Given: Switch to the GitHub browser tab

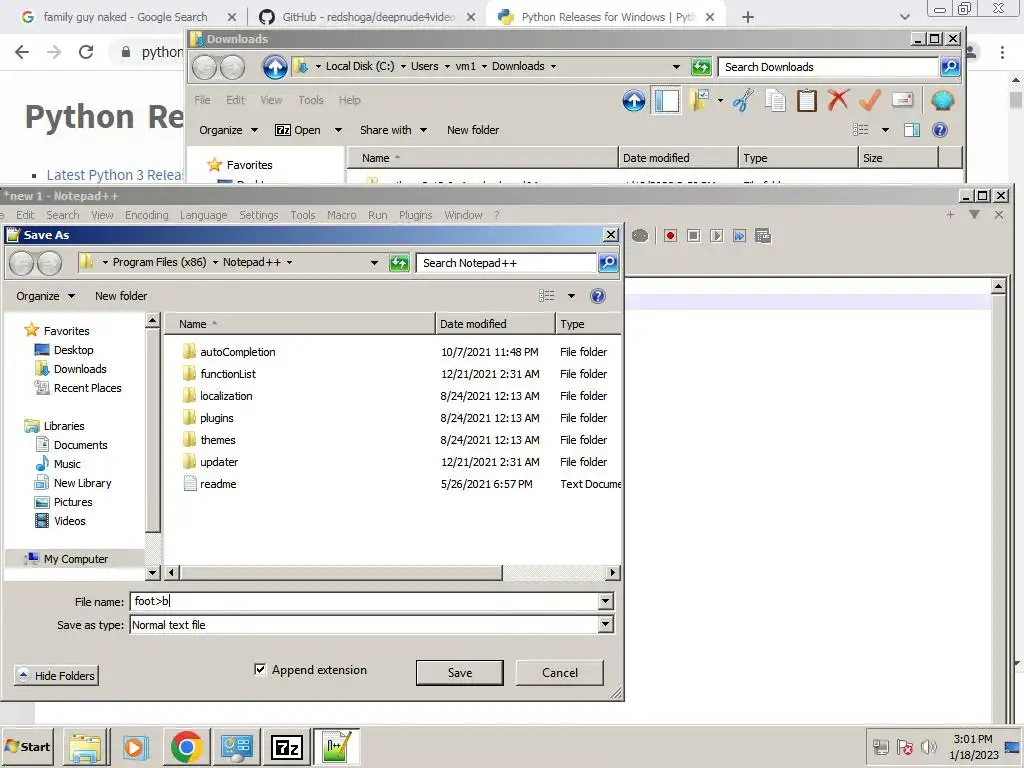Looking at the screenshot, I should point(366,17).
